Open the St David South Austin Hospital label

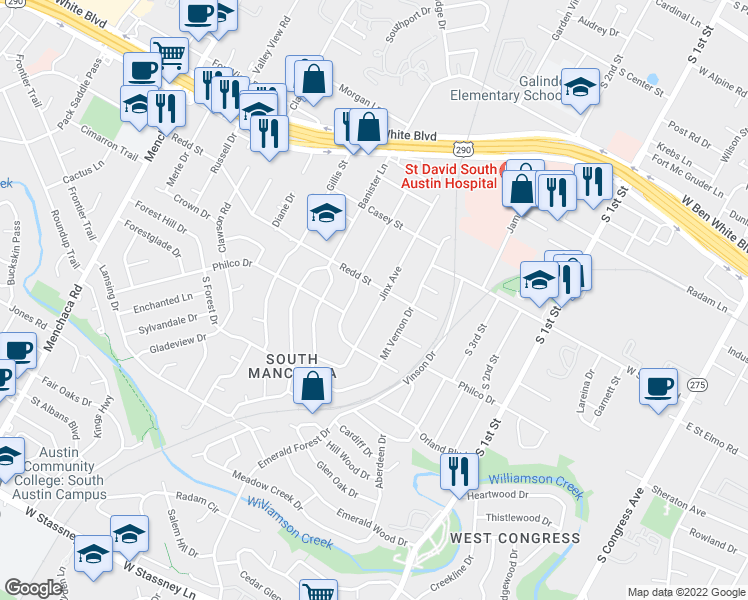(449, 176)
